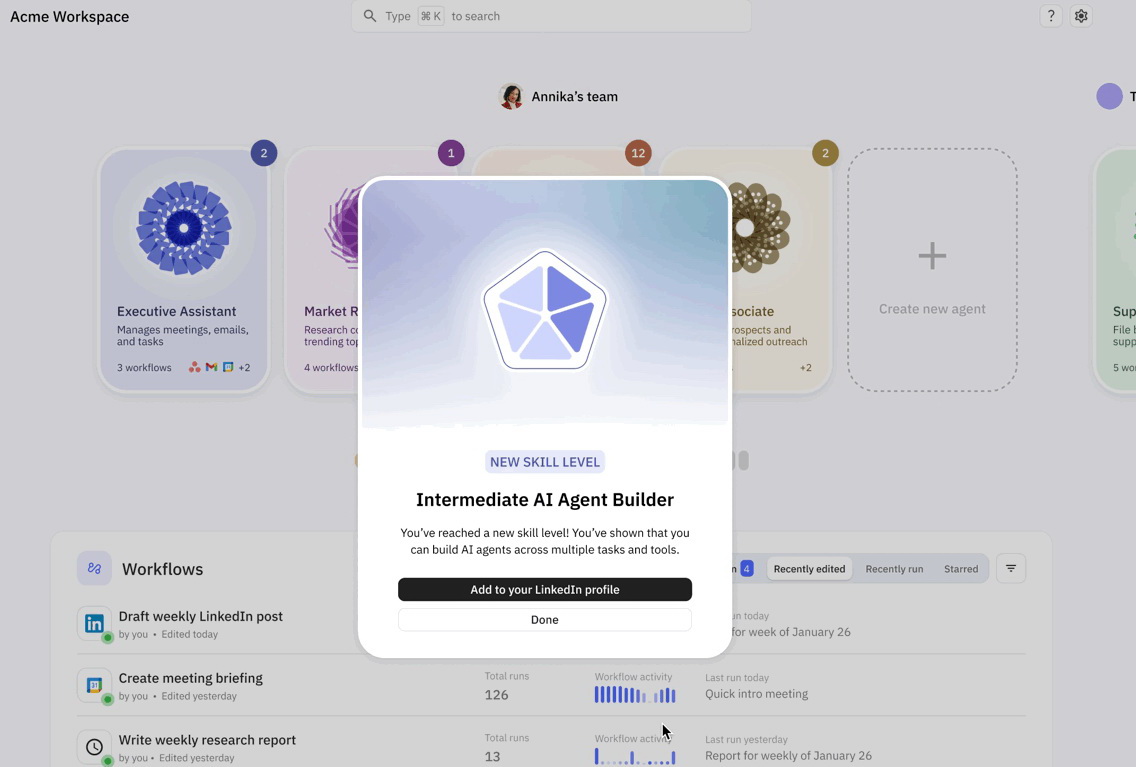Click the weekly research report clock icon

coord(94,747)
